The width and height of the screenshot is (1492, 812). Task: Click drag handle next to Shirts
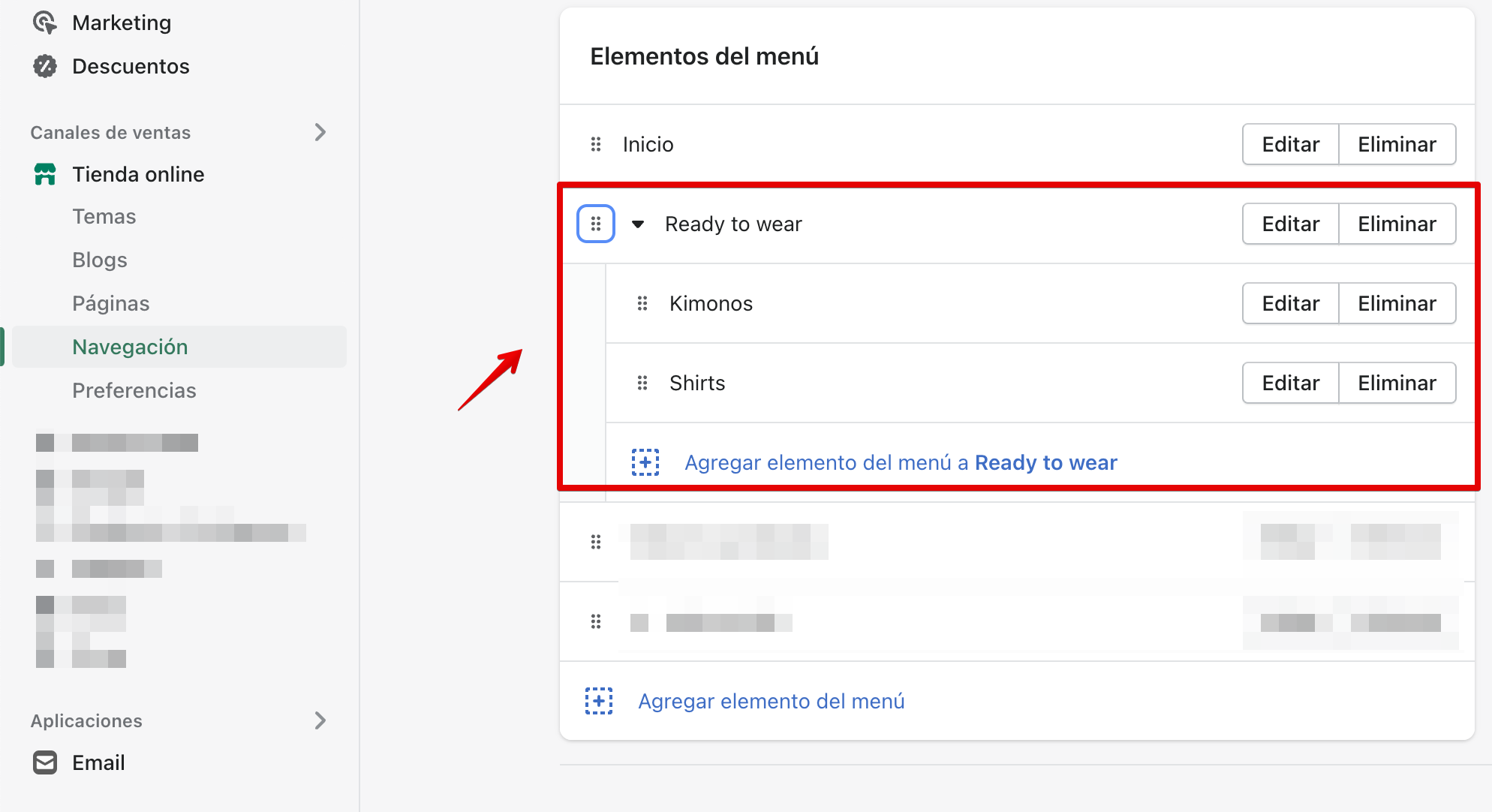click(x=642, y=383)
